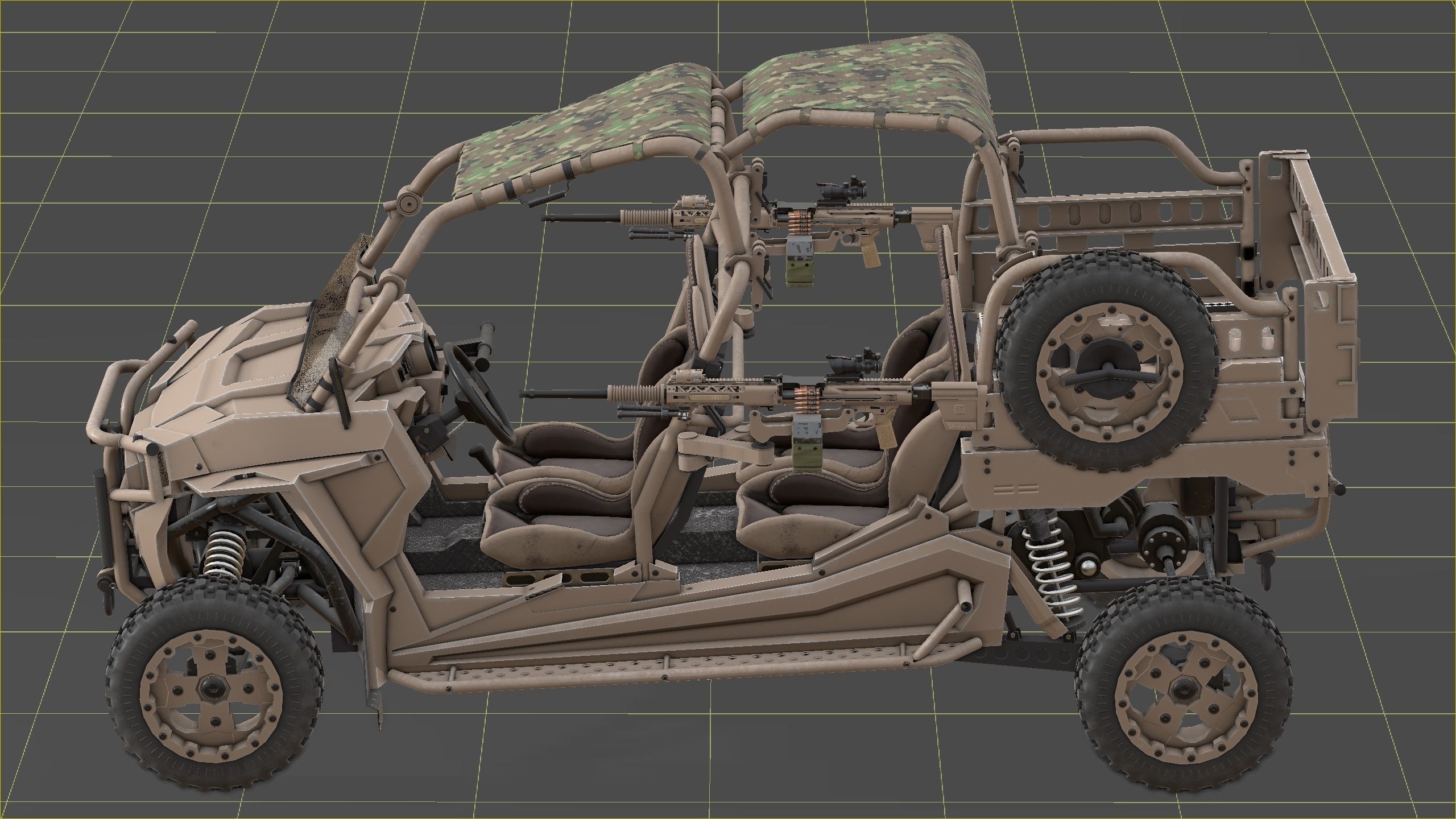Click the front suspension coil spring

coord(224,555)
